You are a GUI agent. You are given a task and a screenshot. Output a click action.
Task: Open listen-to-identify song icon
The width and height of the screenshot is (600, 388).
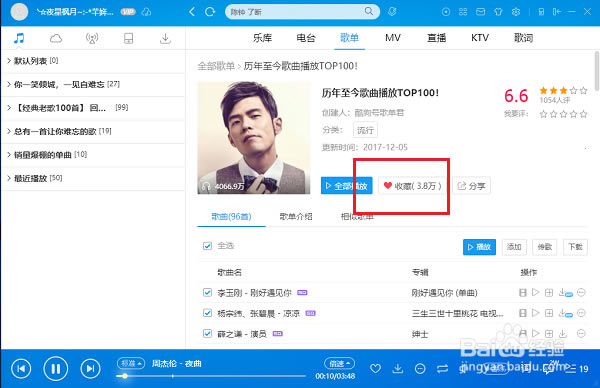click(392, 12)
